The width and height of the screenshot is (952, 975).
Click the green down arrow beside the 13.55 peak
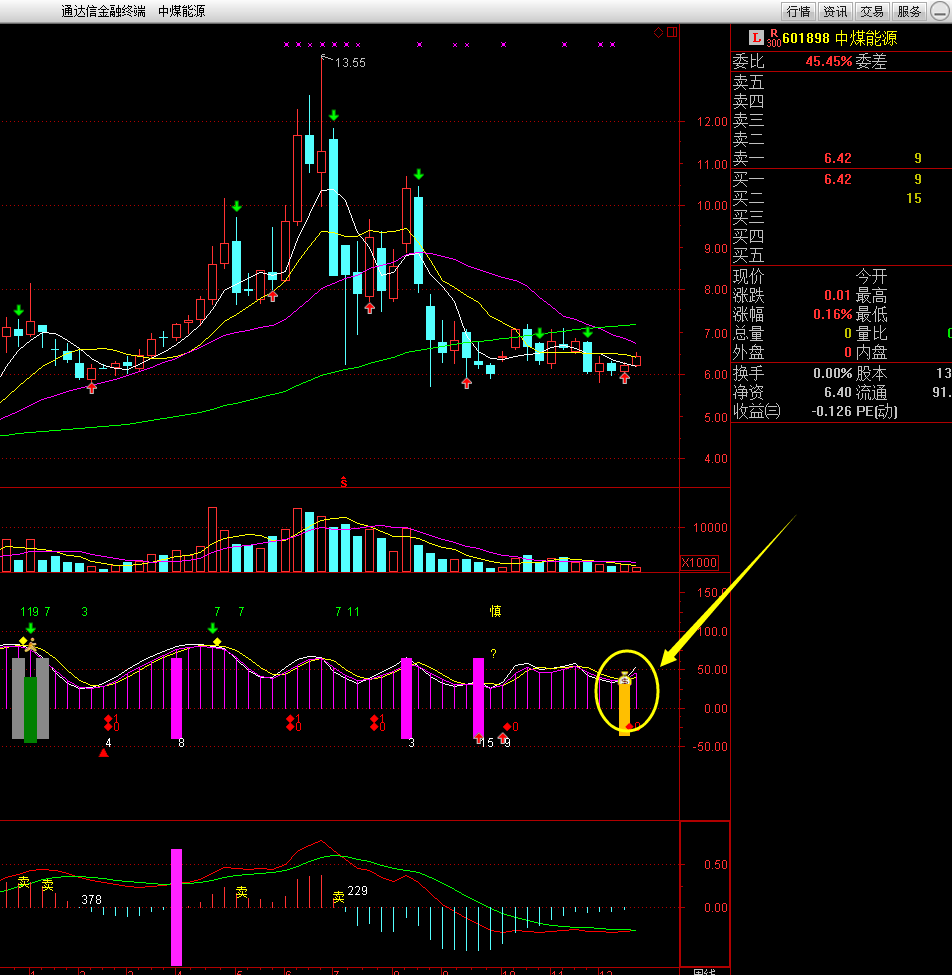[x=334, y=115]
